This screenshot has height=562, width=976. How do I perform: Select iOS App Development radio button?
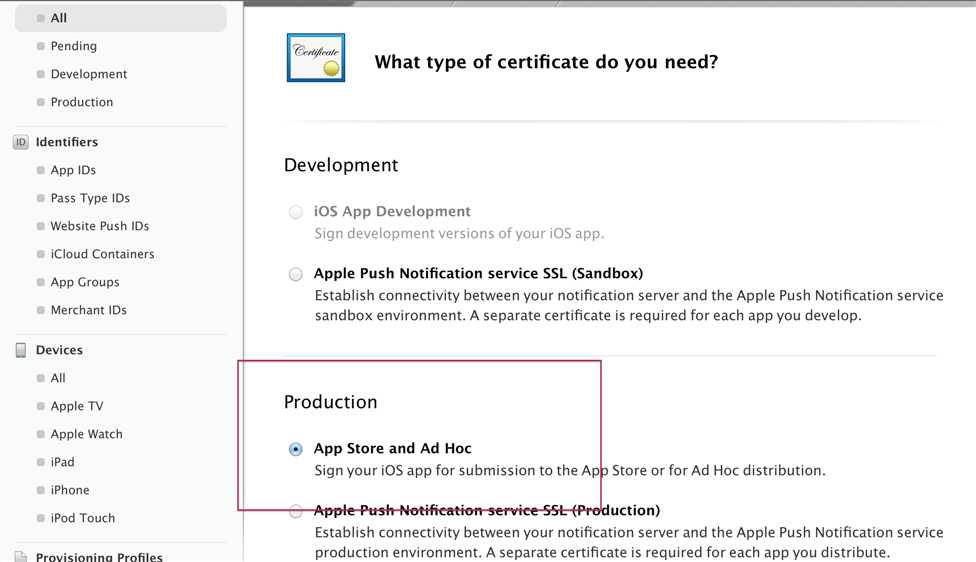296,212
